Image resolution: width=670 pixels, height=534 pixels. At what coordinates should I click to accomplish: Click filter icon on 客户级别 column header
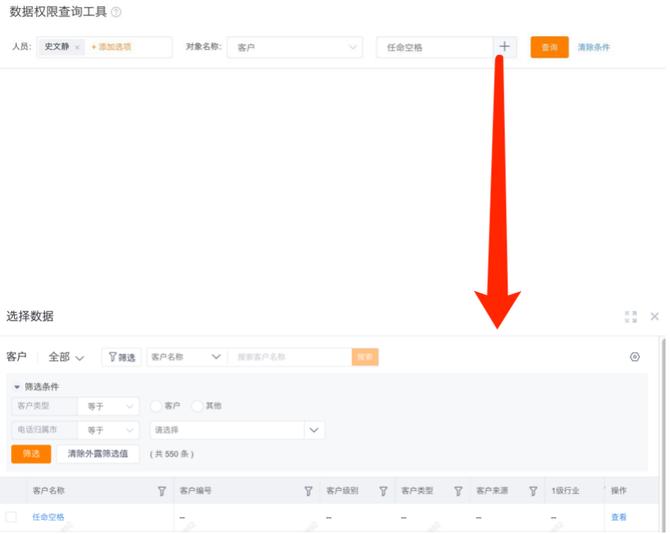[x=383, y=491]
